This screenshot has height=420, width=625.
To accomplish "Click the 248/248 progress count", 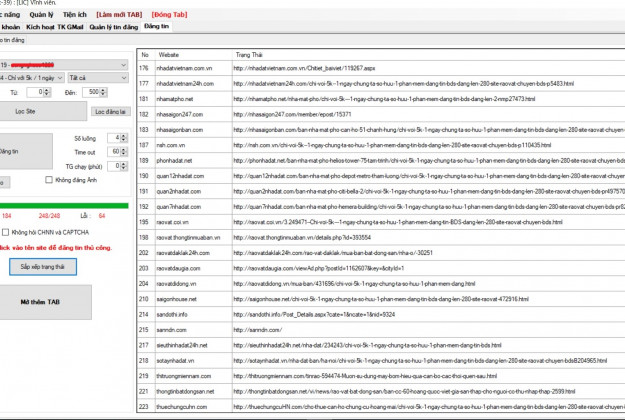I will [49, 216].
